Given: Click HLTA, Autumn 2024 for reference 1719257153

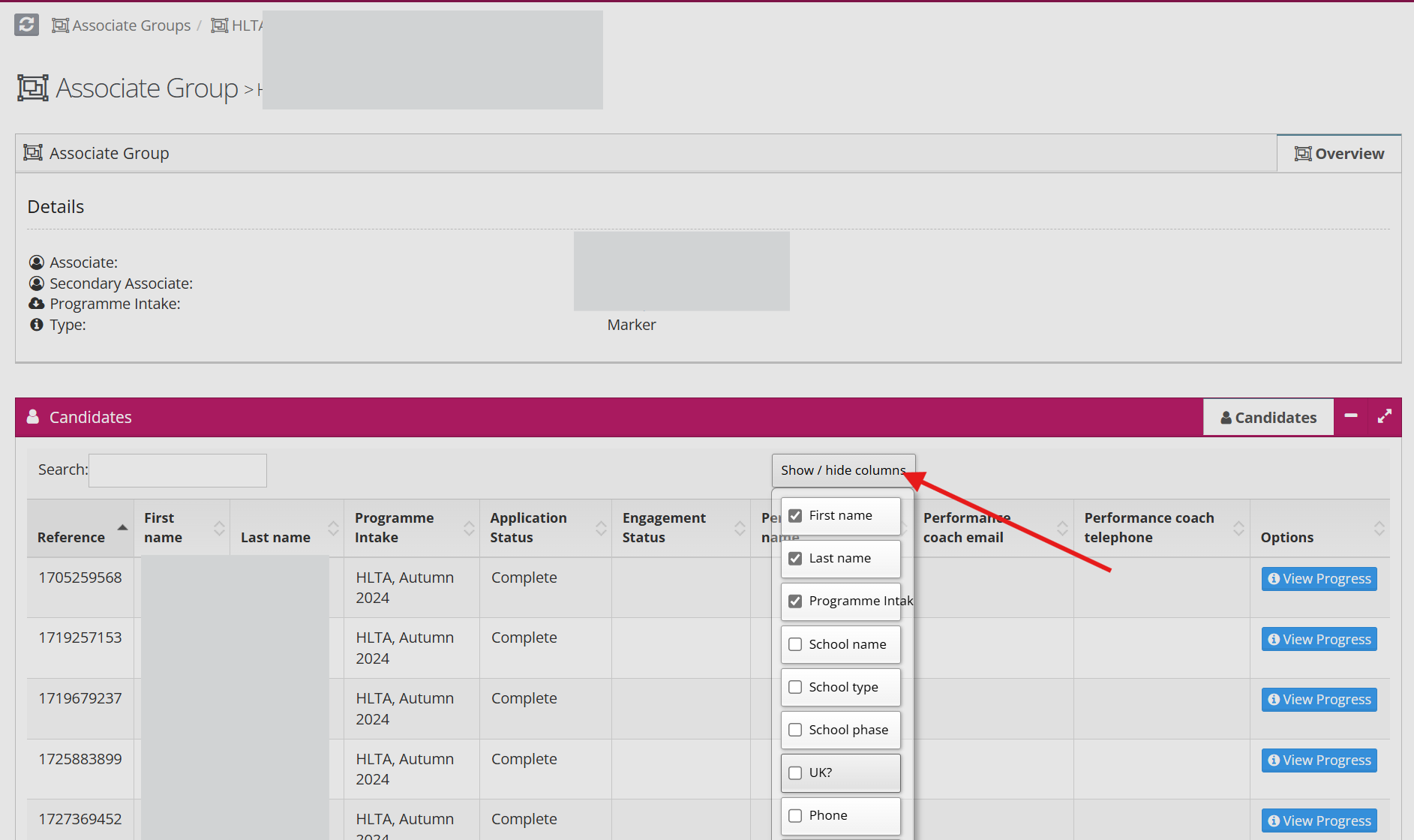Looking at the screenshot, I should (x=405, y=648).
